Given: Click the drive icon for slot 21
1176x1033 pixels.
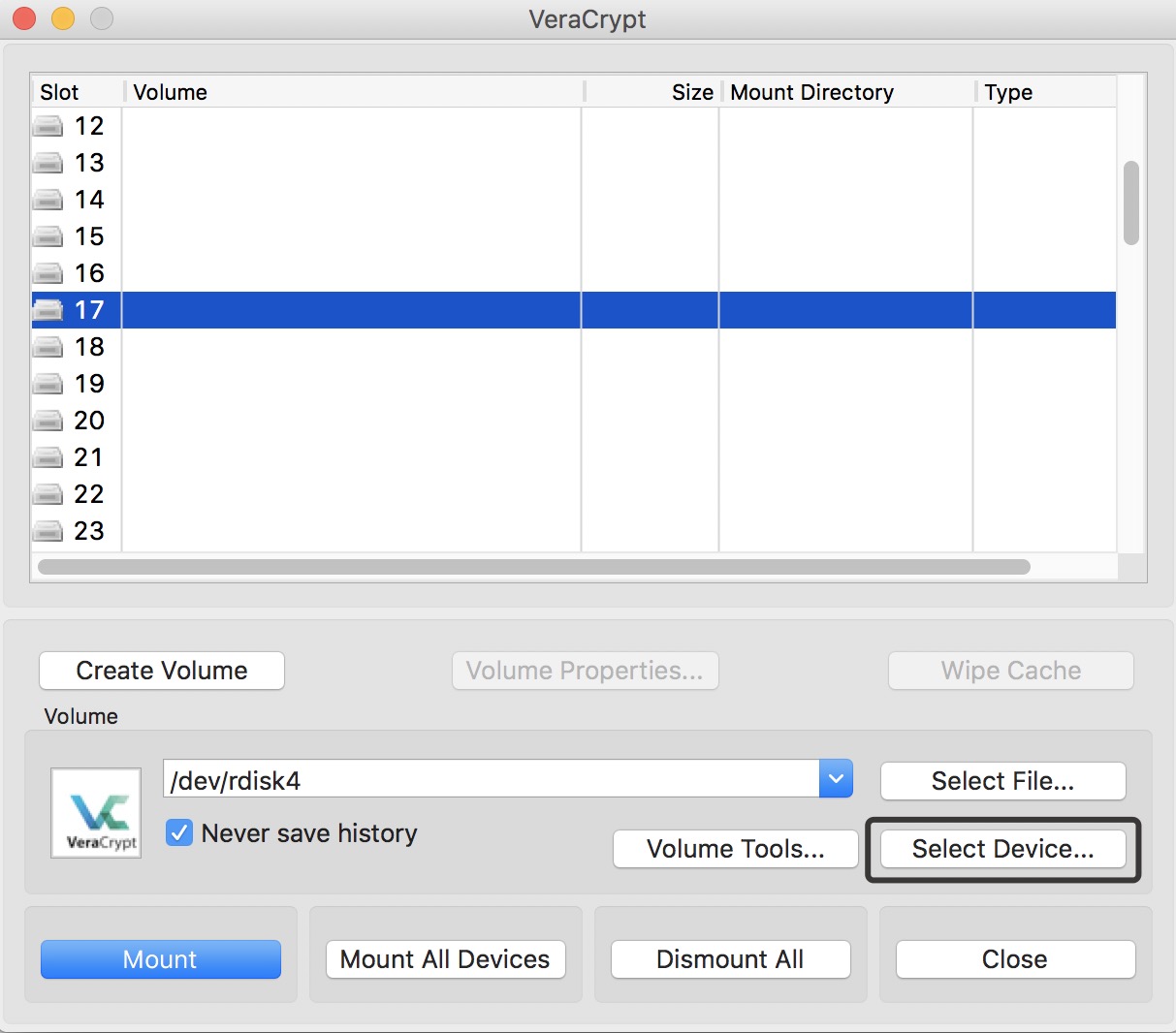Looking at the screenshot, I should pos(48,457).
